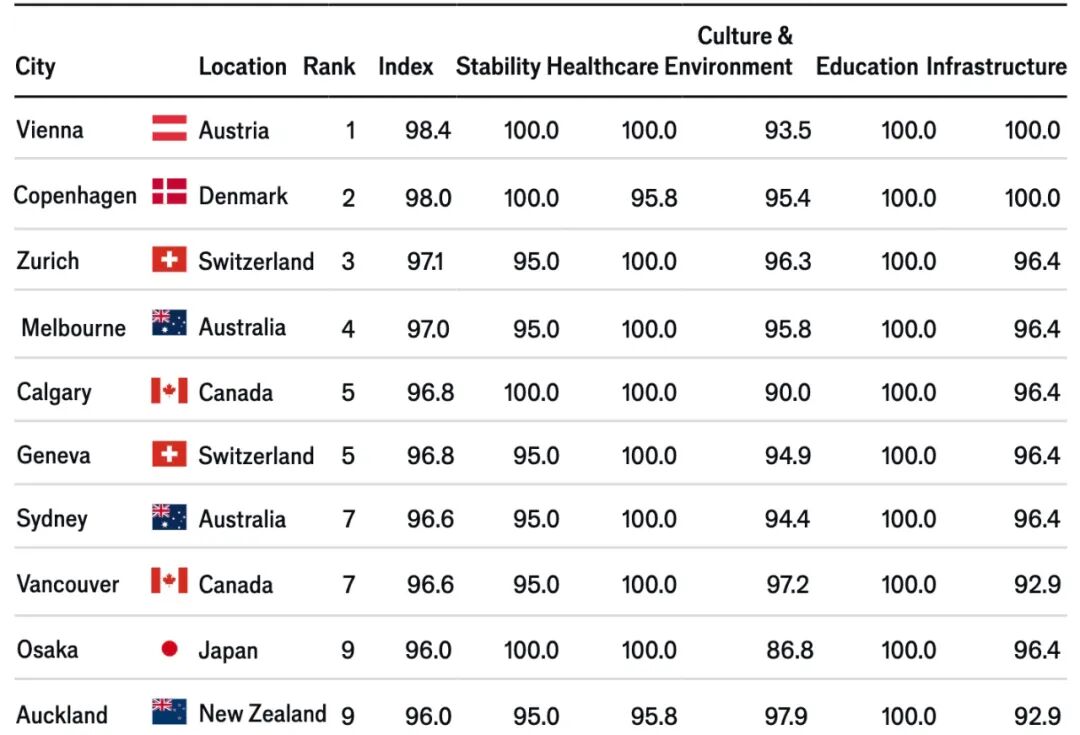Image resolution: width=1080 pixels, height=735 pixels.
Task: Click the Austria flag icon
Action: [169, 128]
